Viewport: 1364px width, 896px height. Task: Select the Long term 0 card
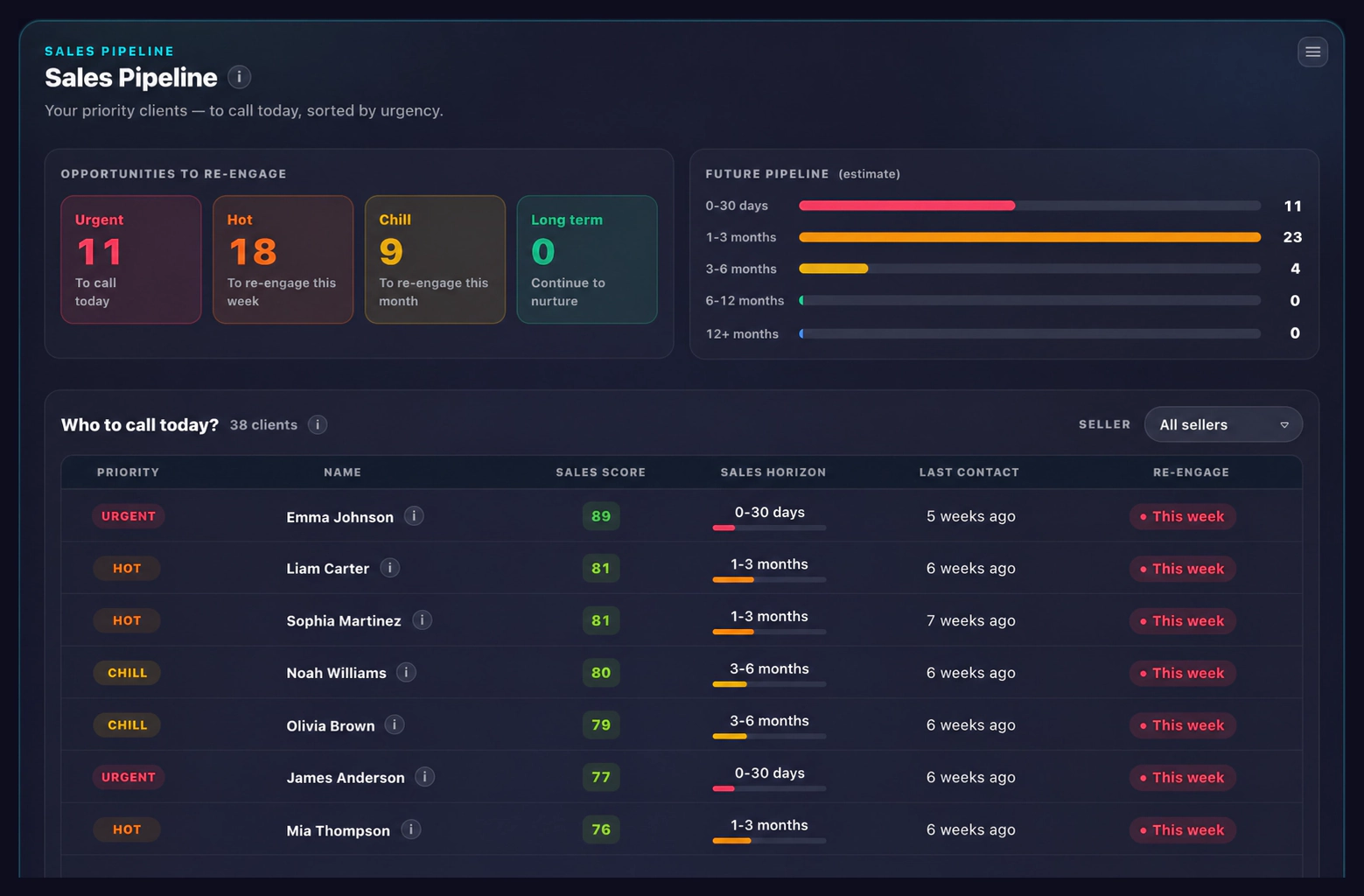[587, 260]
